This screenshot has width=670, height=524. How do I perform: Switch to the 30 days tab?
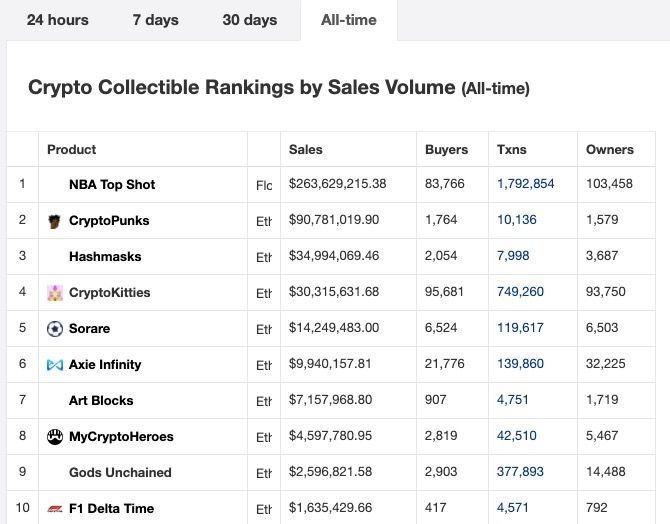click(250, 20)
